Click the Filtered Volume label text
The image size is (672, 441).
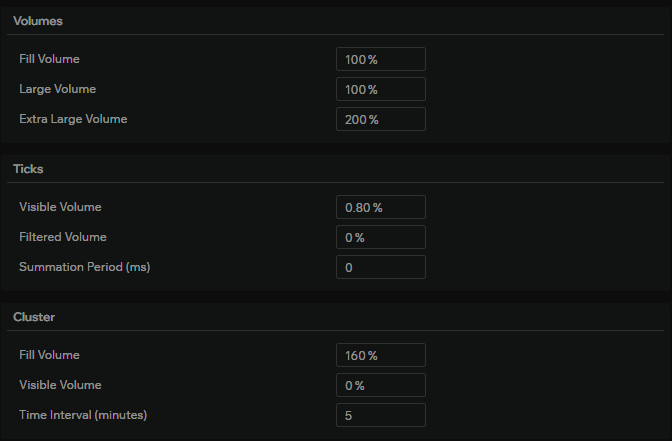point(63,237)
